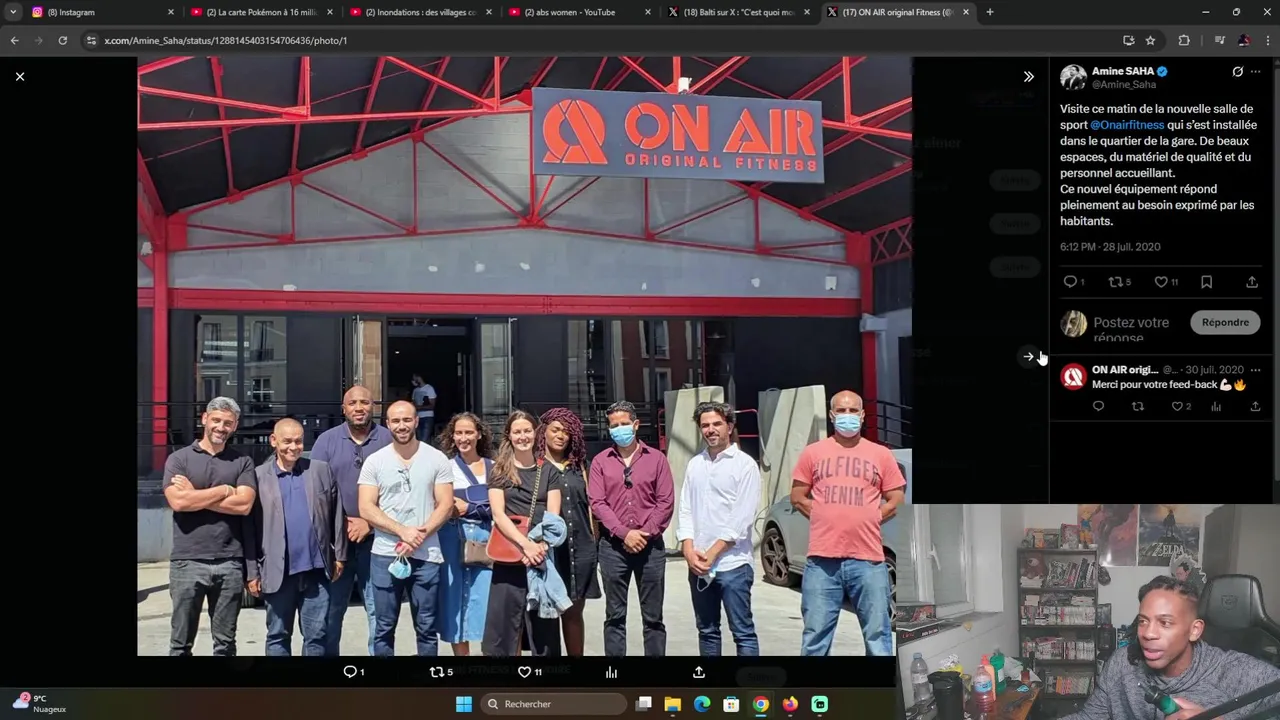Go back in the browser
The height and width of the screenshot is (720, 1280).
(14, 40)
